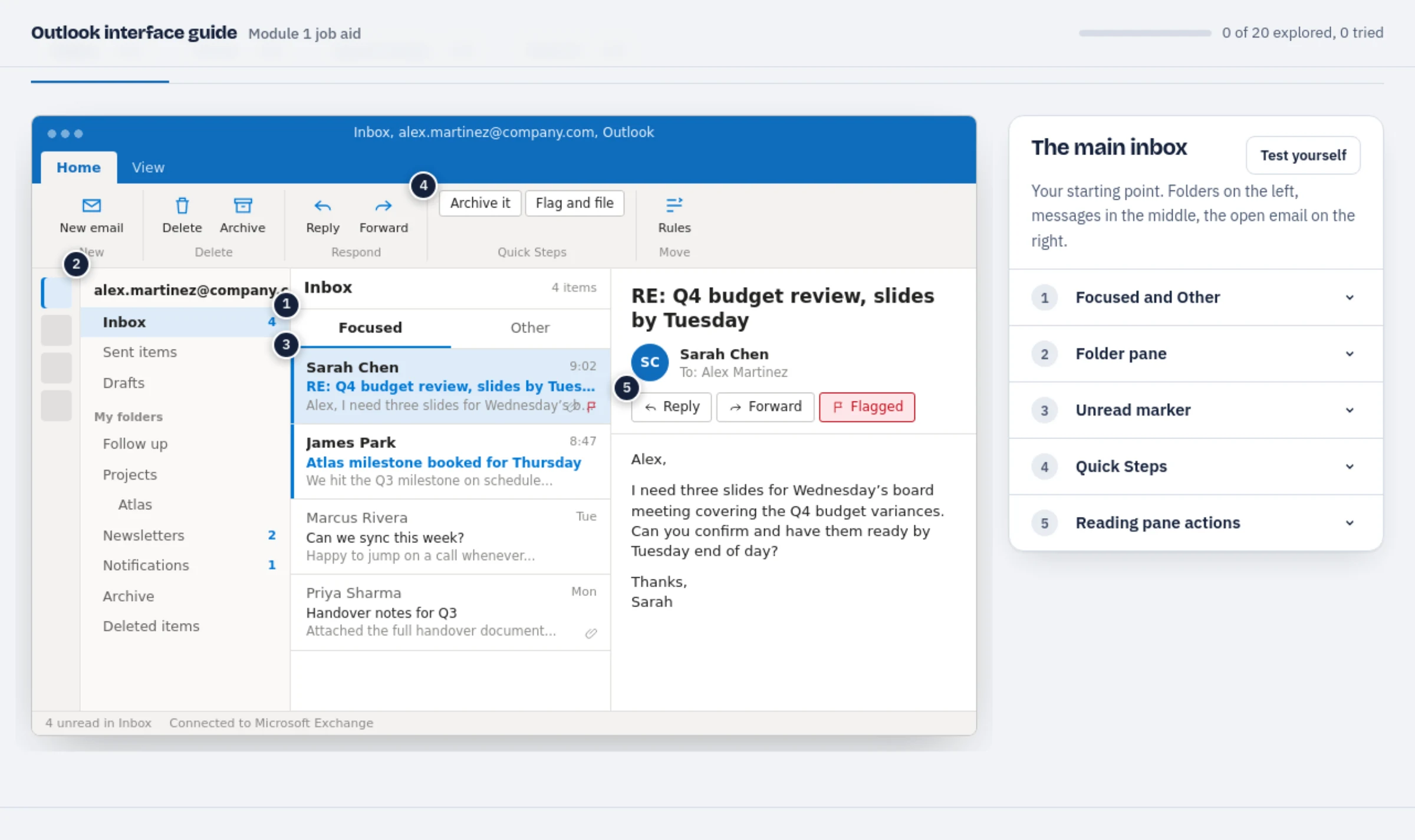The width and height of the screenshot is (1415, 840).
Task: Open the Notifications folder
Action: pyautogui.click(x=185, y=565)
